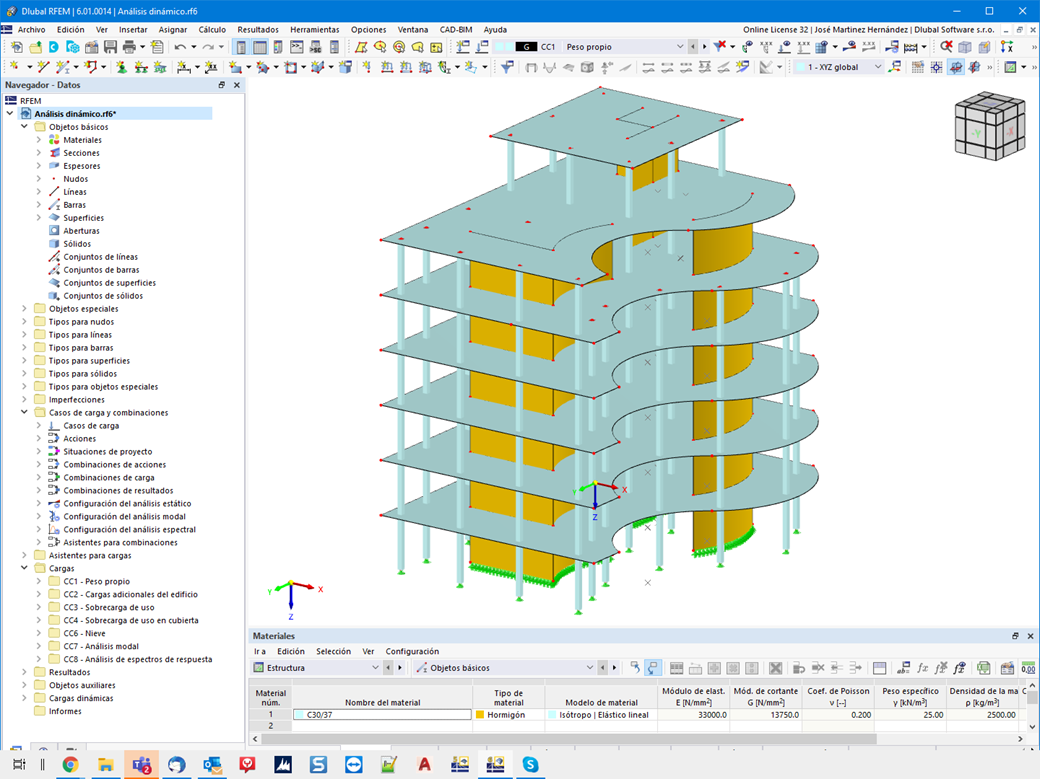1040x779 pixels.
Task: Open the Insertar menu
Action: coord(133,30)
